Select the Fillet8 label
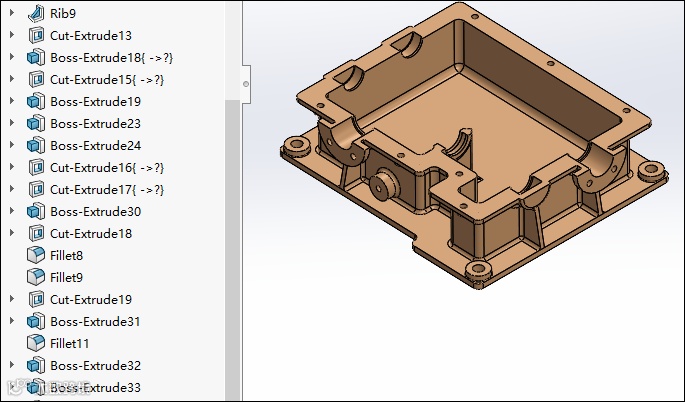 [66, 256]
